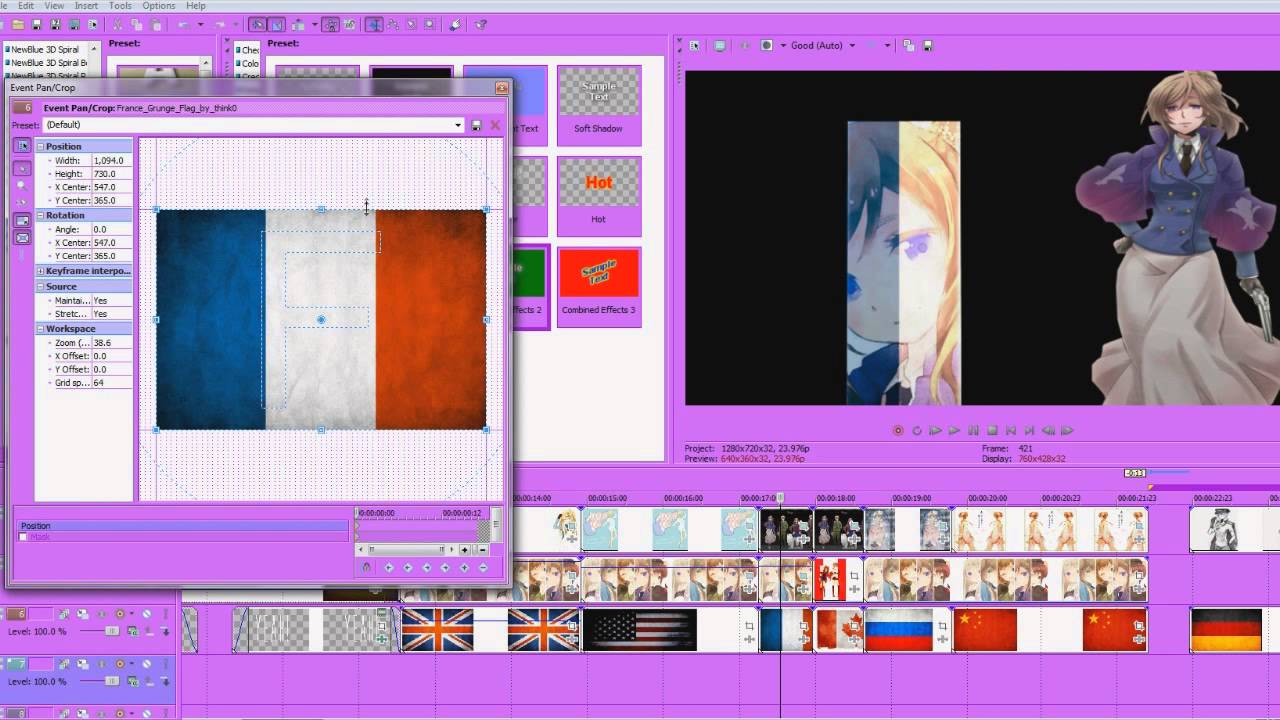The height and width of the screenshot is (720, 1280).
Task: Click the Copy icon in main toolbar
Action: (x=136, y=24)
